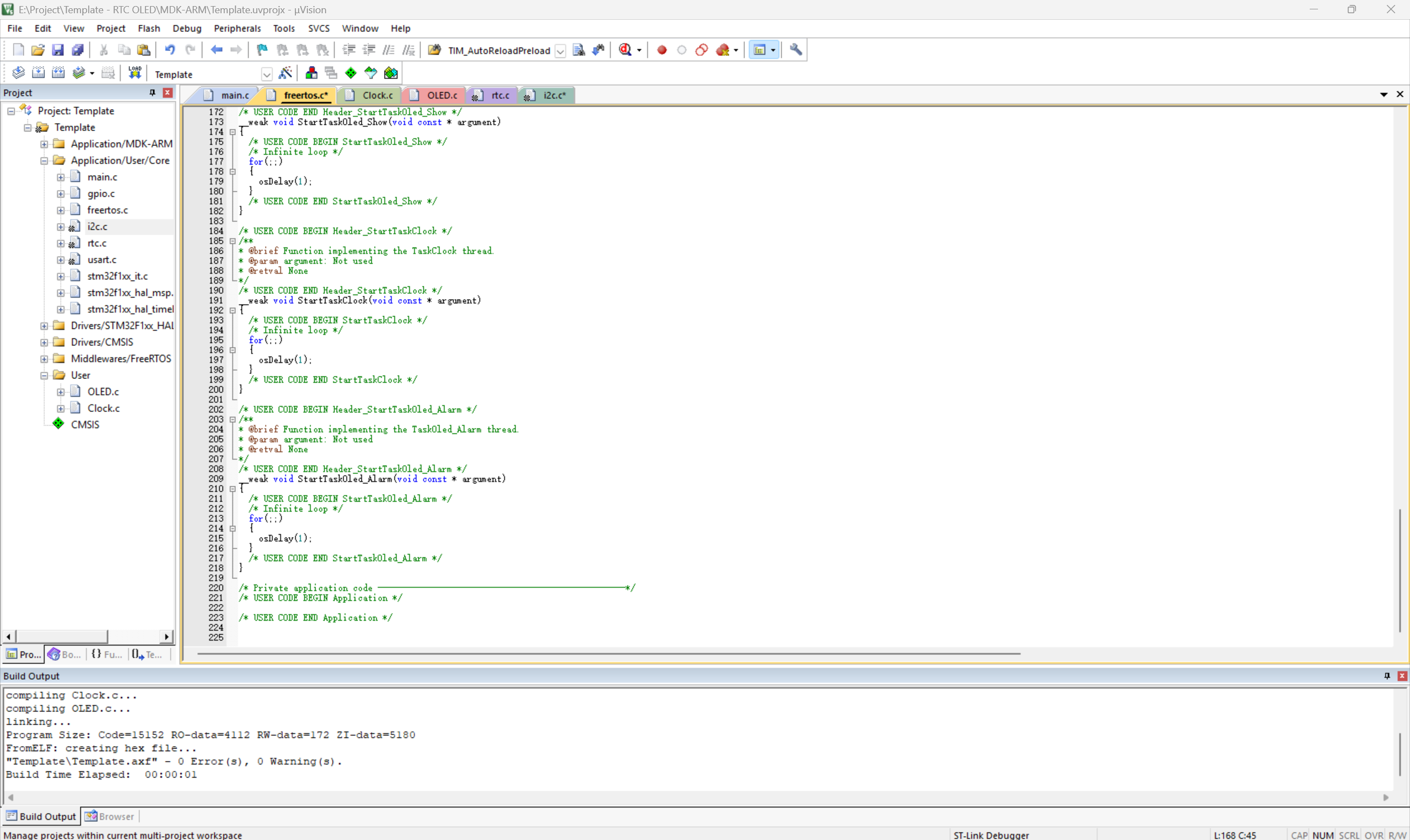Image resolution: width=1410 pixels, height=840 pixels.
Task: Open the Peripherals menu
Action: (x=236, y=28)
